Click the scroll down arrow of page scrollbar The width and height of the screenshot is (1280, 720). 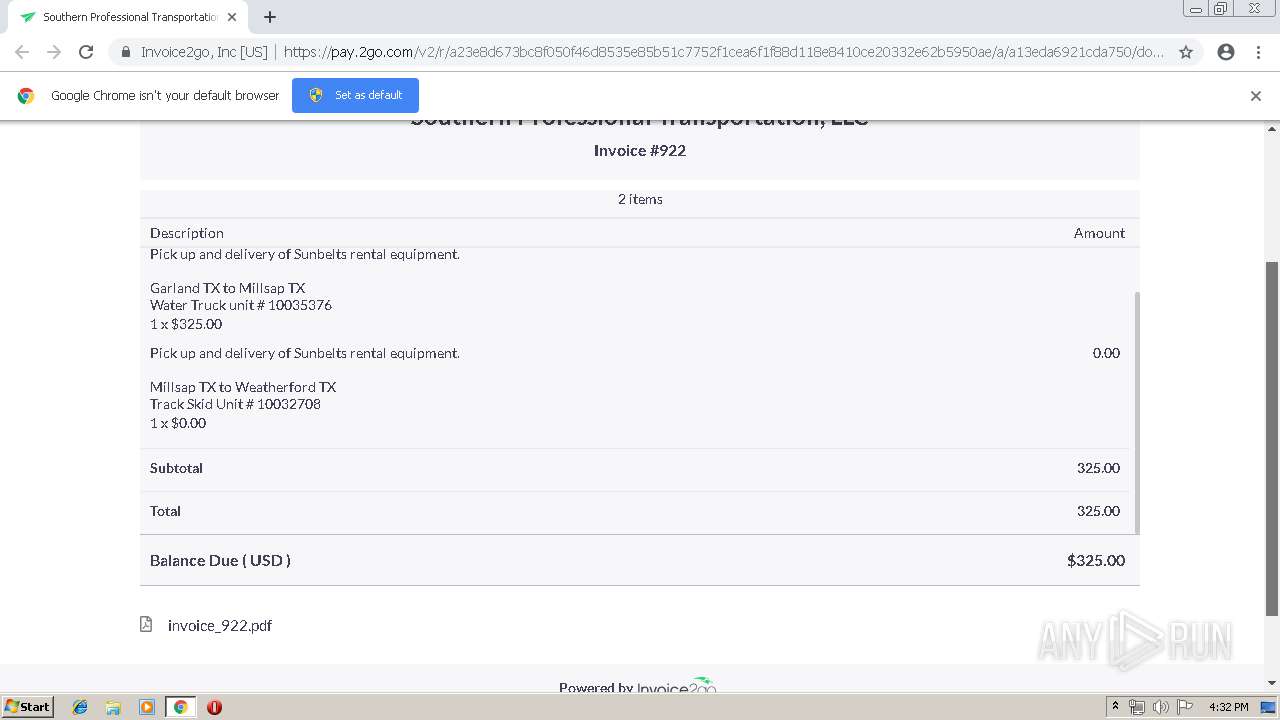click(1272, 684)
